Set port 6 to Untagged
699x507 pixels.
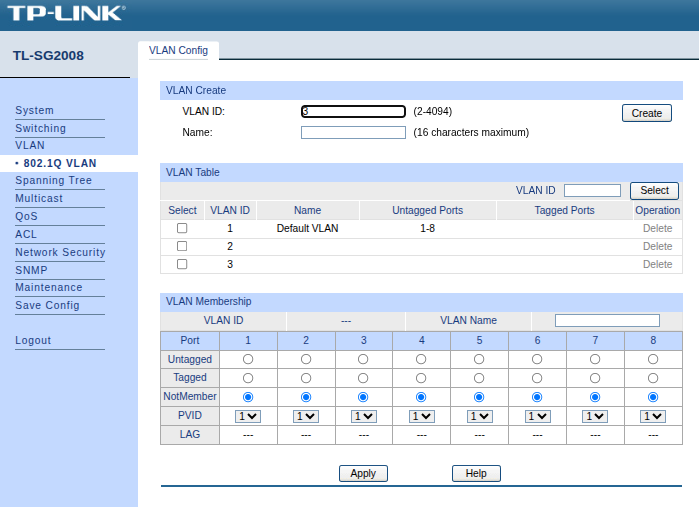coord(537,359)
